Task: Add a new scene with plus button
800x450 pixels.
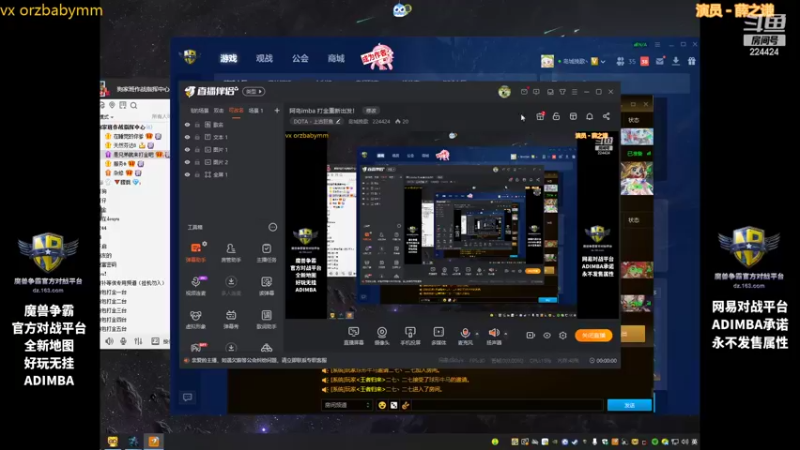Action: (277, 110)
